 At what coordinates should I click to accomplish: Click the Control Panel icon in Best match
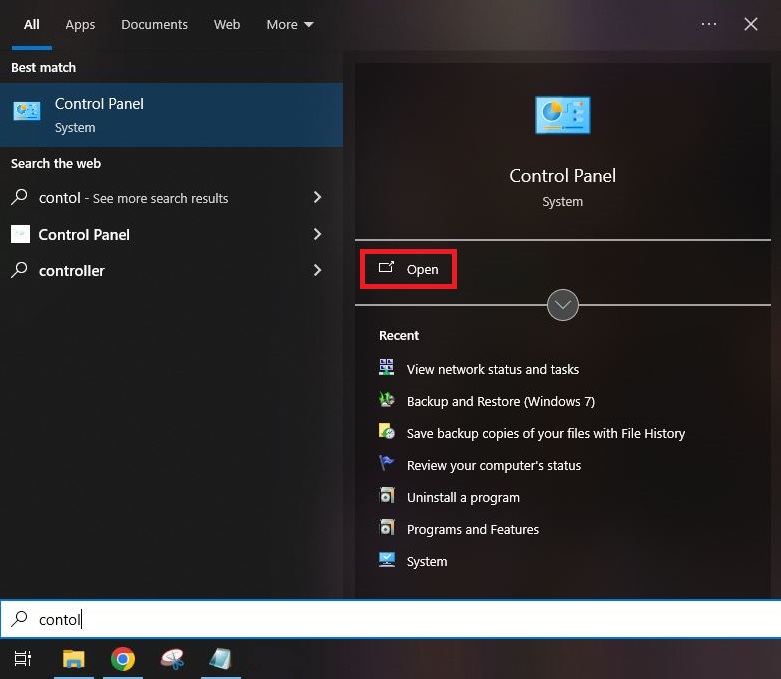pos(27,111)
